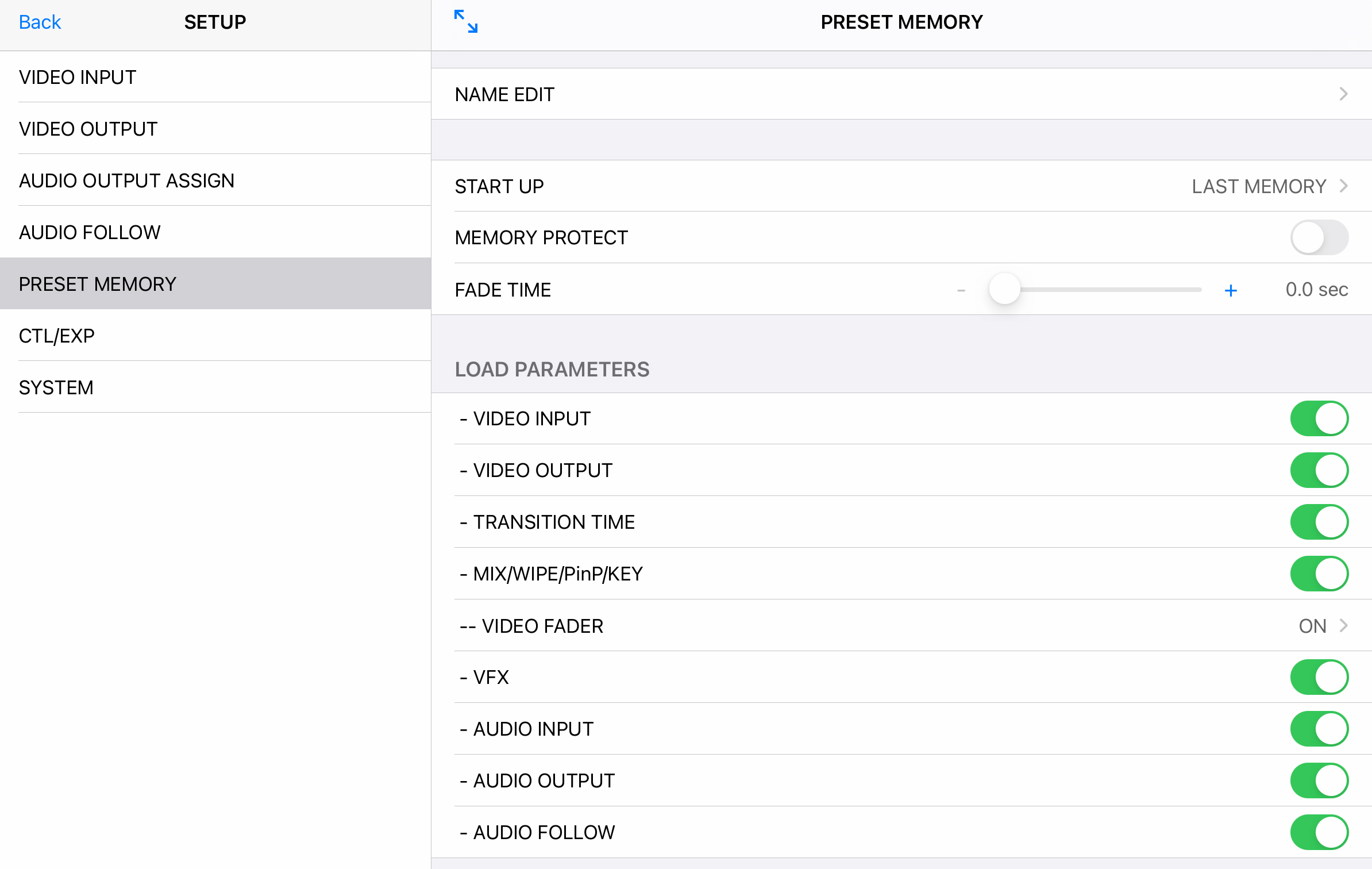Image resolution: width=1372 pixels, height=869 pixels.
Task: Toggle the AUDIO OUTPUT load switch
Action: 1319,780
